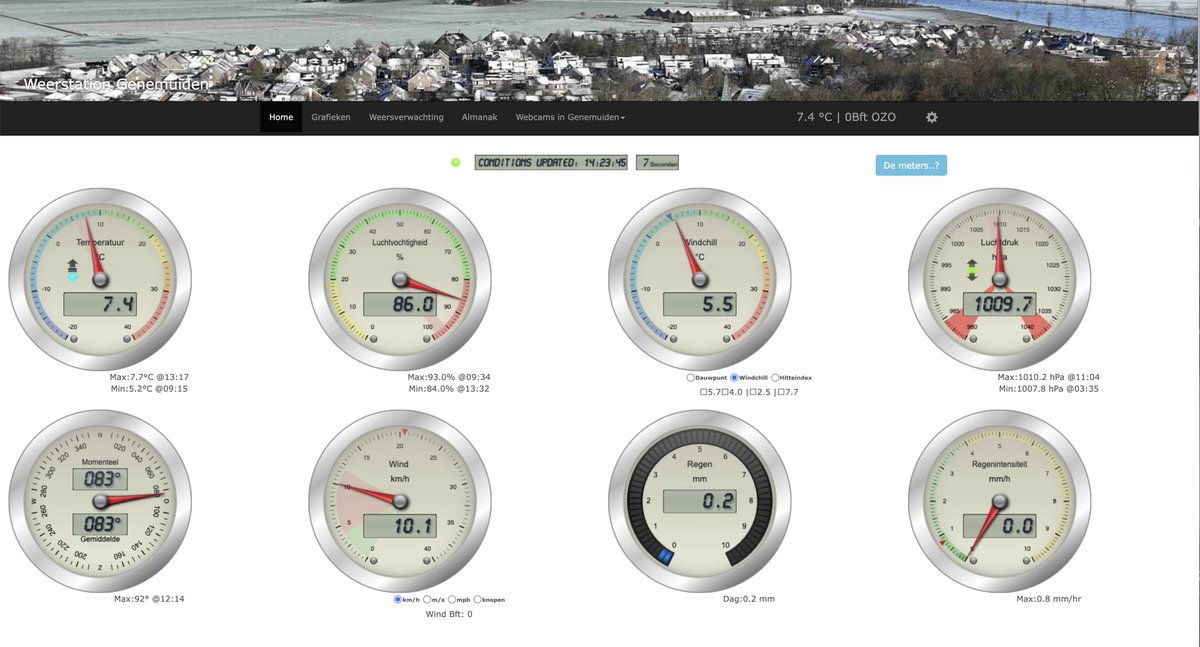Select the Windchill radio button

pyautogui.click(x=734, y=377)
